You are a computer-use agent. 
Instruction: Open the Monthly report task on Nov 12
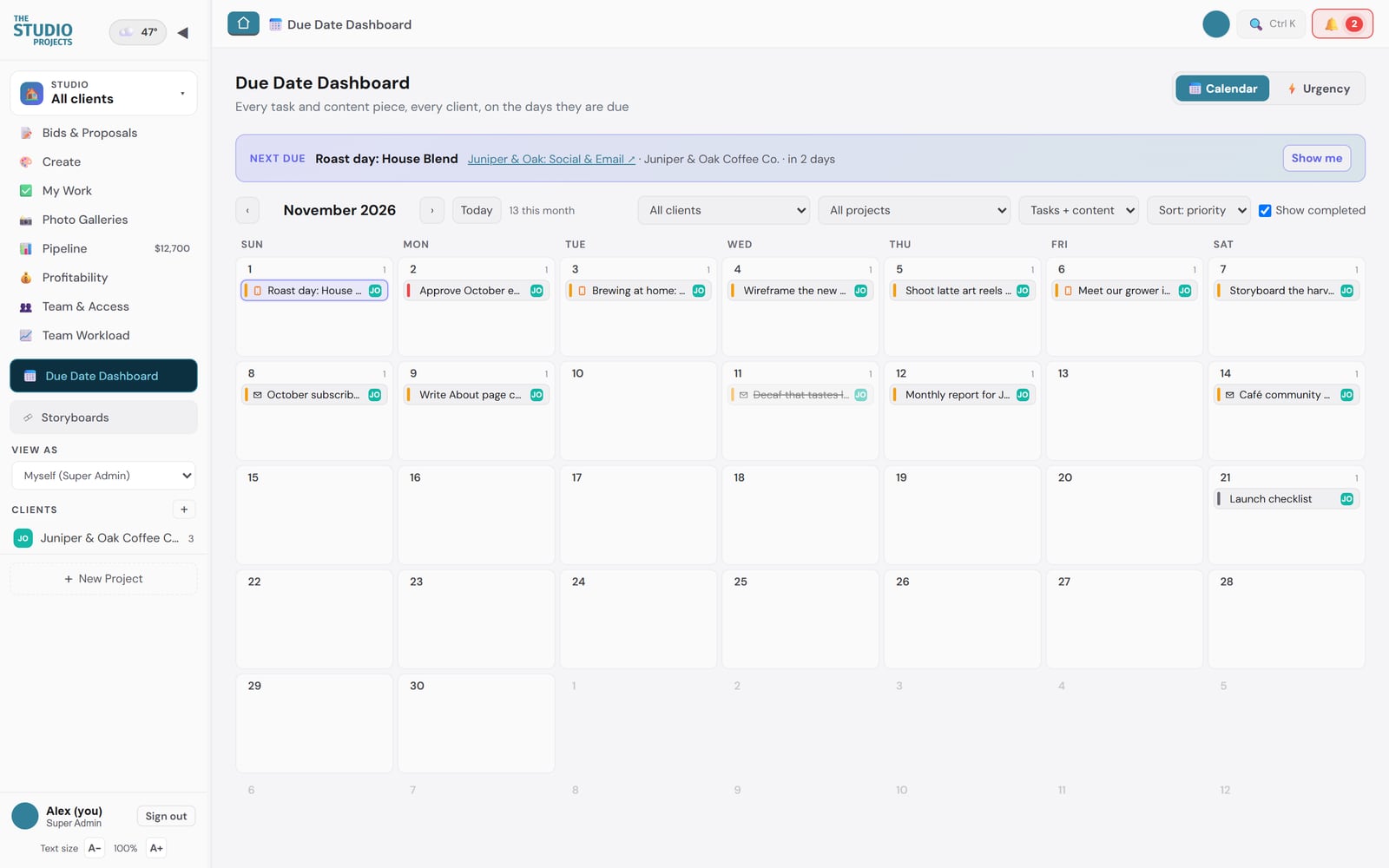coord(963,395)
